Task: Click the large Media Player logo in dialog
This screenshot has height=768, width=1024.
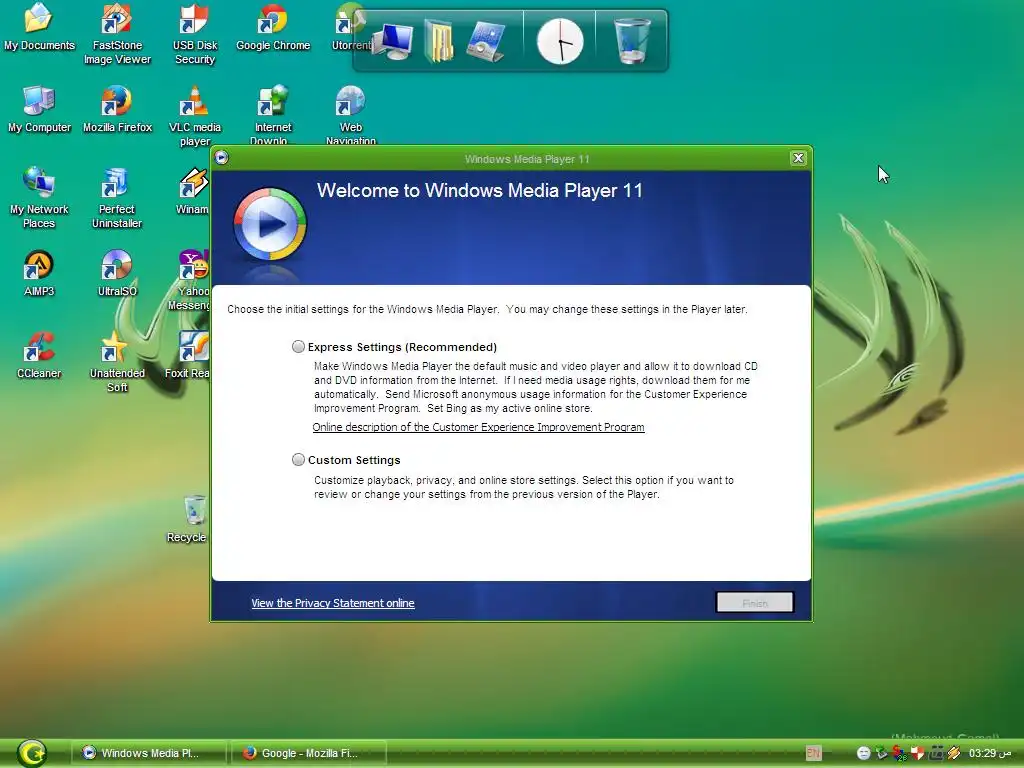Action: [270, 224]
